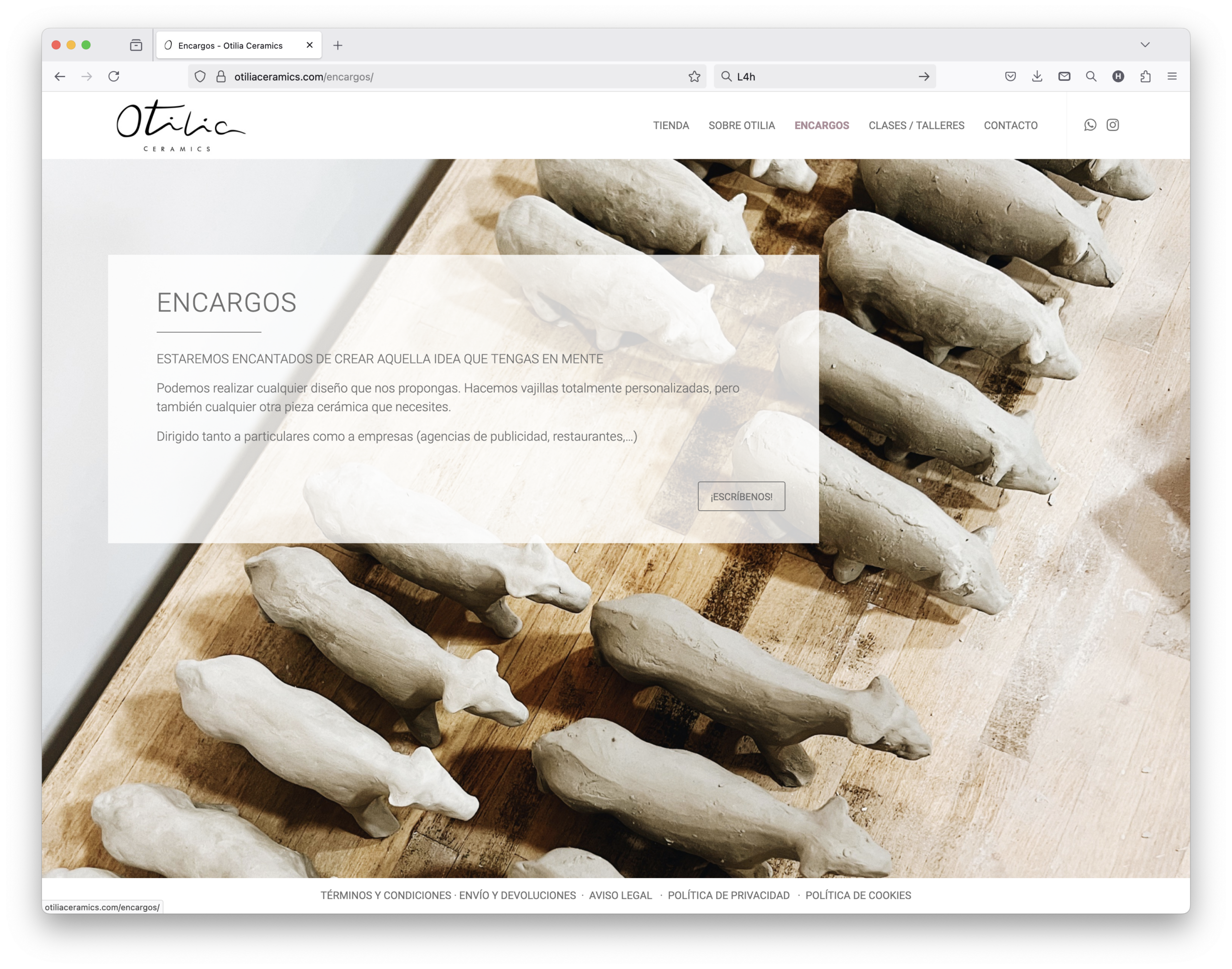Expand the list all tabs chevron
The height and width of the screenshot is (969, 1232).
1144,45
